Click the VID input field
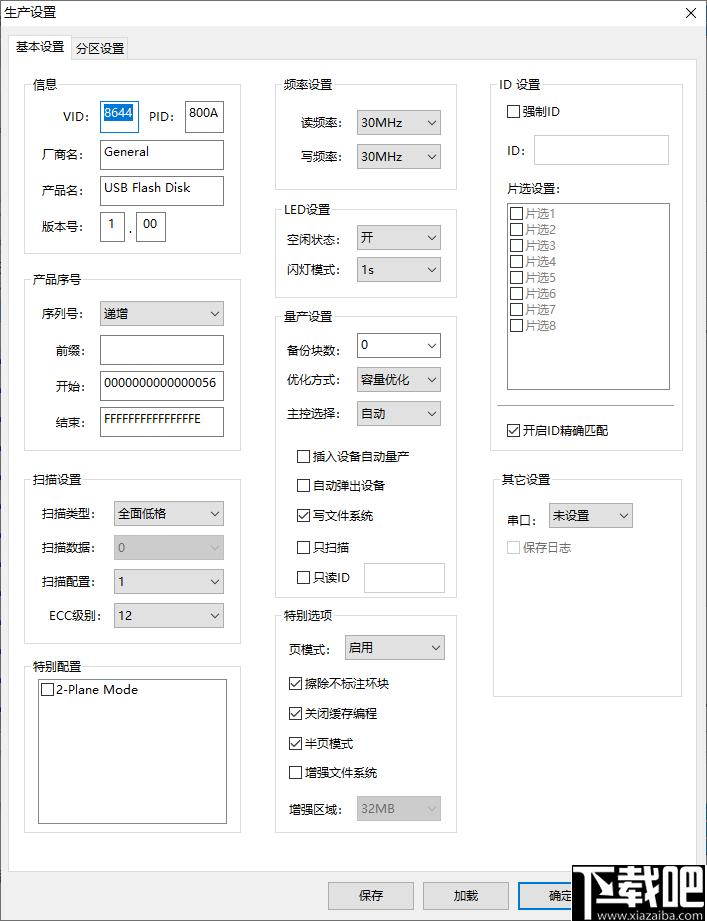 tap(119, 116)
